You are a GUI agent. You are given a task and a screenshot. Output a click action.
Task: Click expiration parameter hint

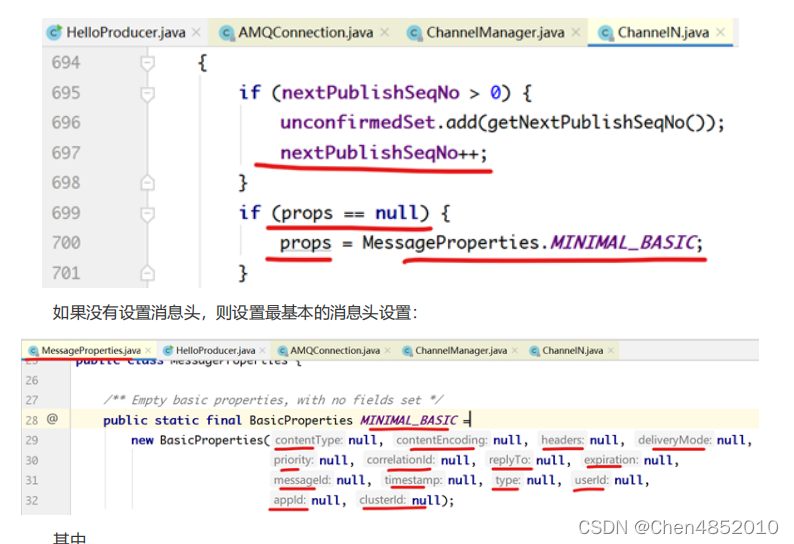click(x=611, y=460)
